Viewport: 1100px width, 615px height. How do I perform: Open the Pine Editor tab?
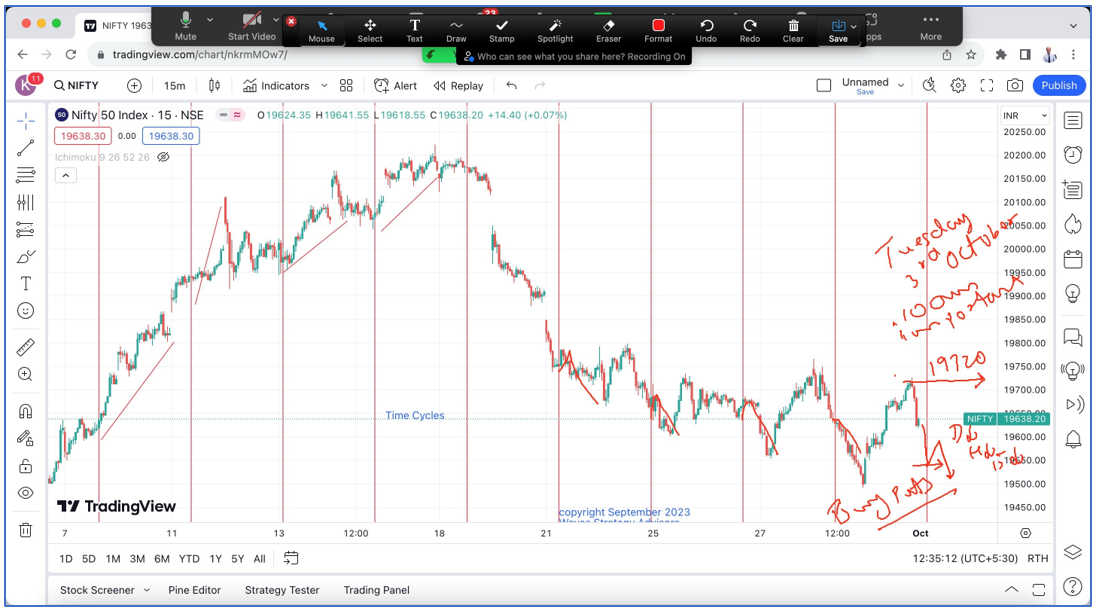click(194, 590)
